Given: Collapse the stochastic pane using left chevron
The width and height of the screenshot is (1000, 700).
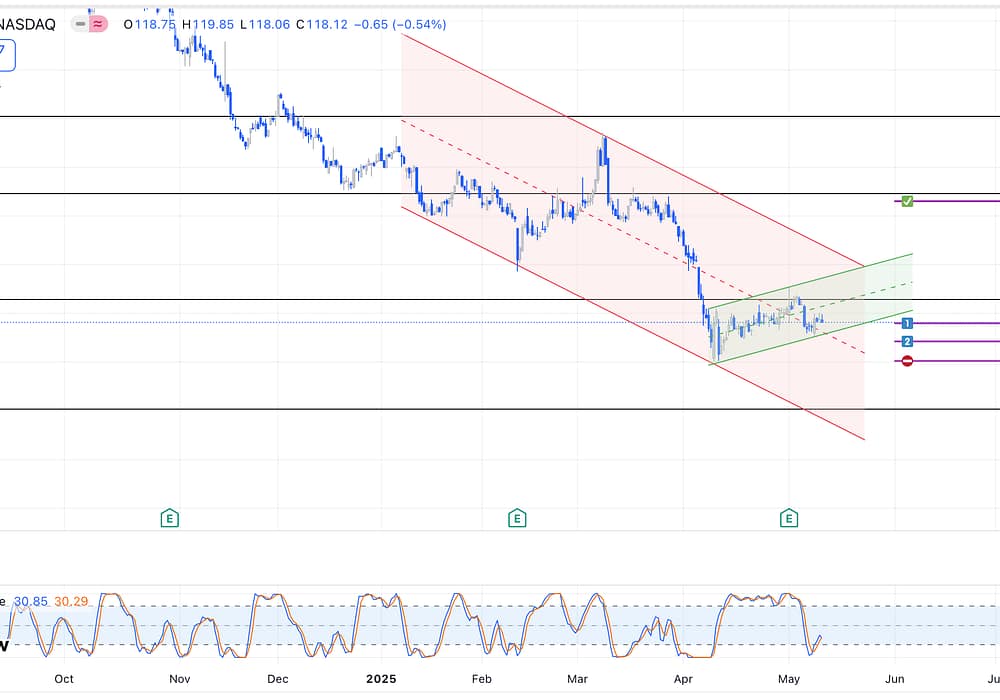Looking at the screenshot, I should [x=4, y=645].
